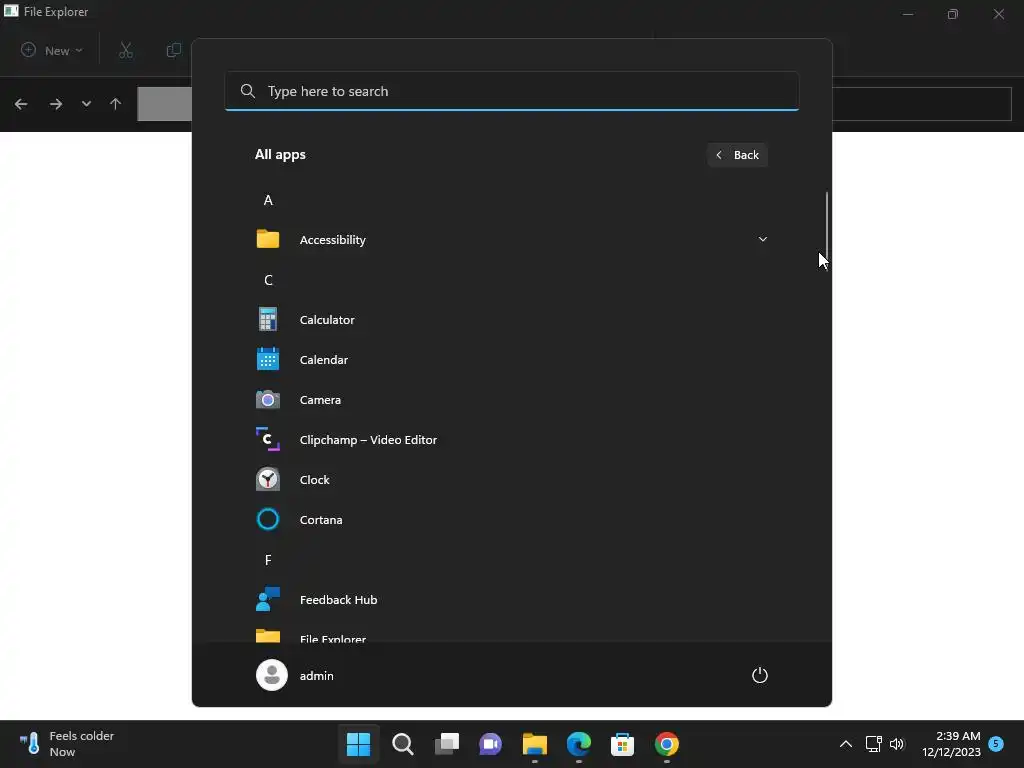Open the clock and date flyout
The height and width of the screenshot is (768, 1024).
coord(952,744)
